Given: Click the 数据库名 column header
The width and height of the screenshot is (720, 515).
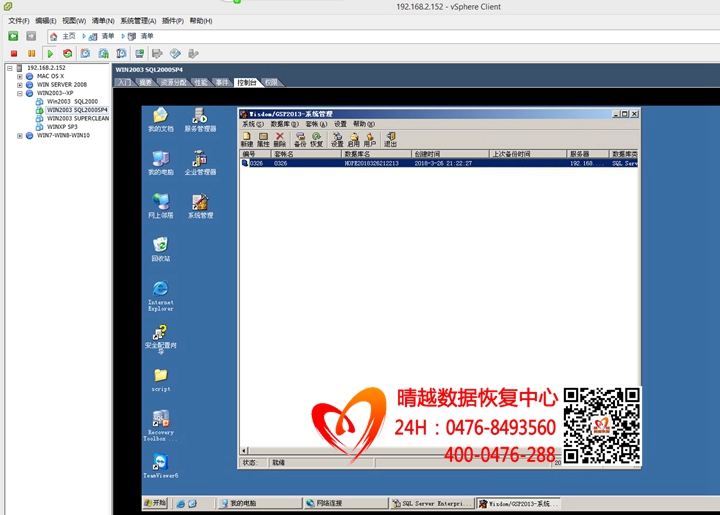Looking at the screenshot, I should 376,154.
